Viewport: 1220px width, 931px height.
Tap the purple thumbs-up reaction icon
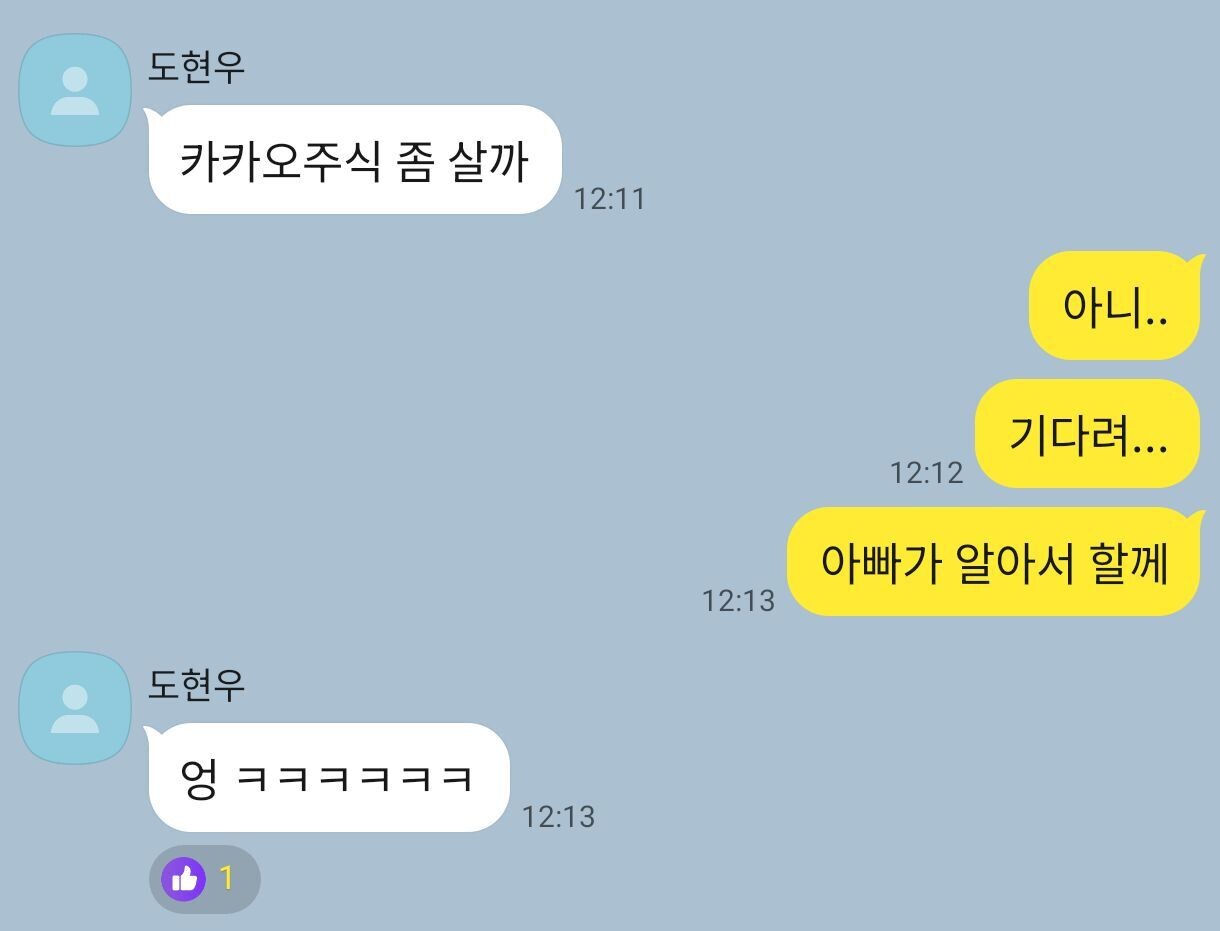(x=183, y=879)
